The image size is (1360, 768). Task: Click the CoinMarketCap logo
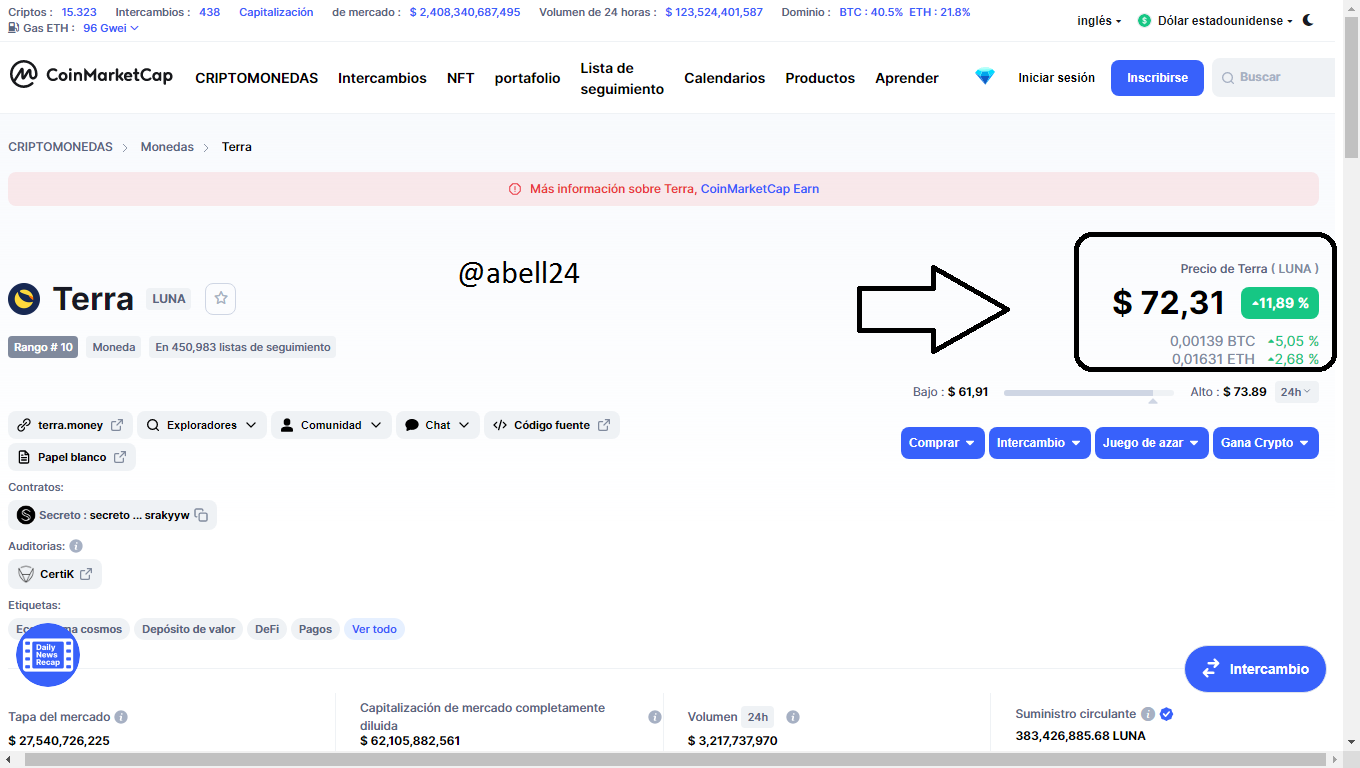91,76
